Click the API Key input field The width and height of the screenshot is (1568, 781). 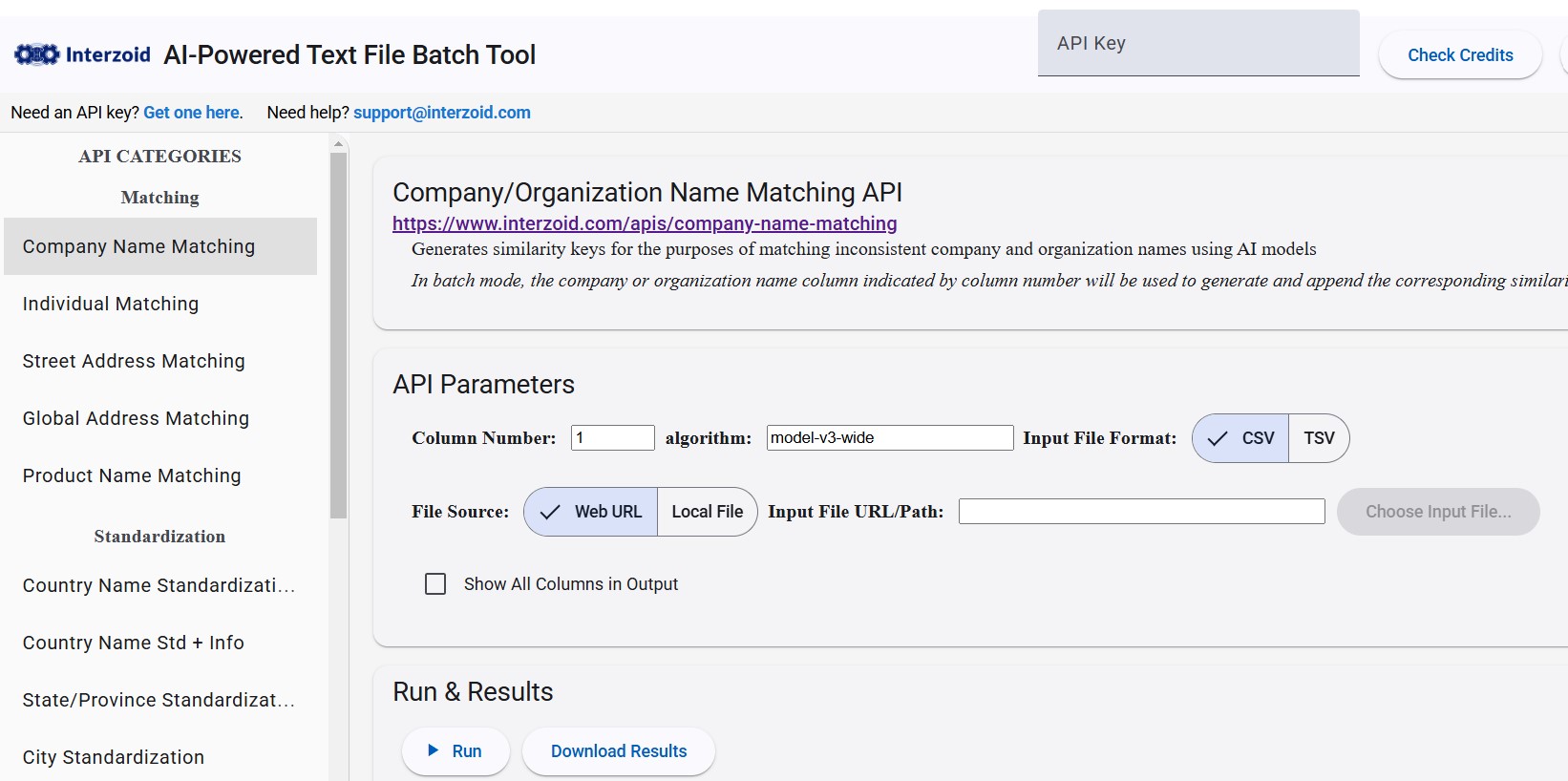pos(1198,43)
